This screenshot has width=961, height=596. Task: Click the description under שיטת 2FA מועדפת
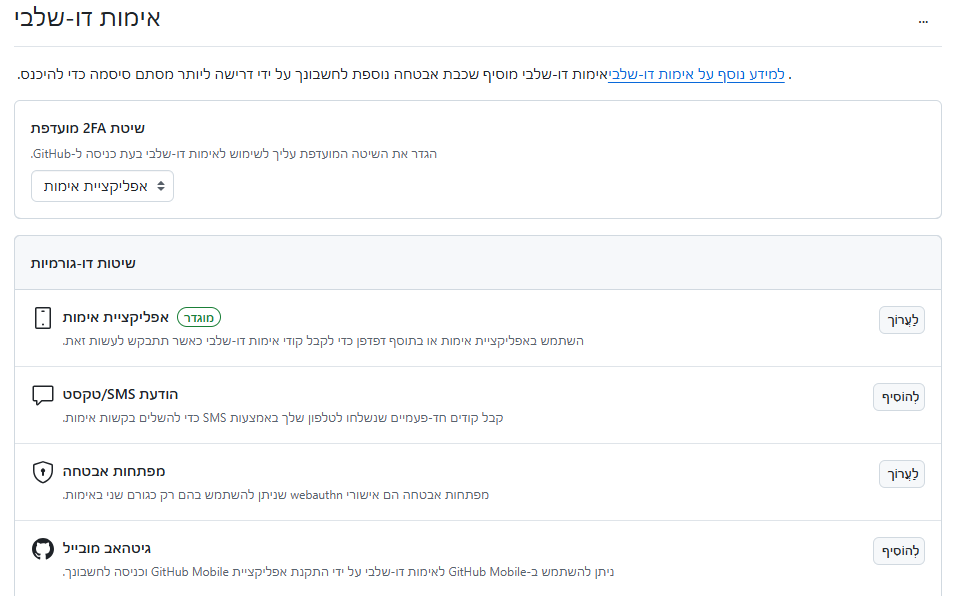(234, 154)
